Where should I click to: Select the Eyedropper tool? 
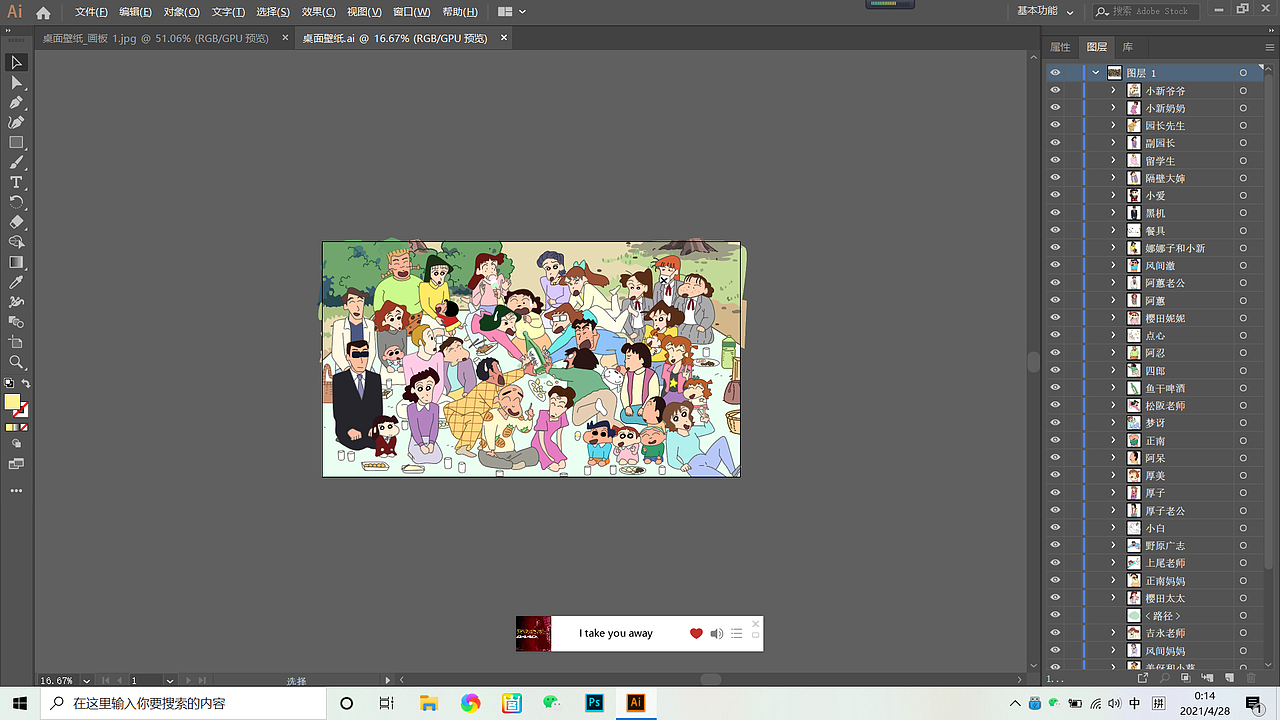click(x=16, y=282)
